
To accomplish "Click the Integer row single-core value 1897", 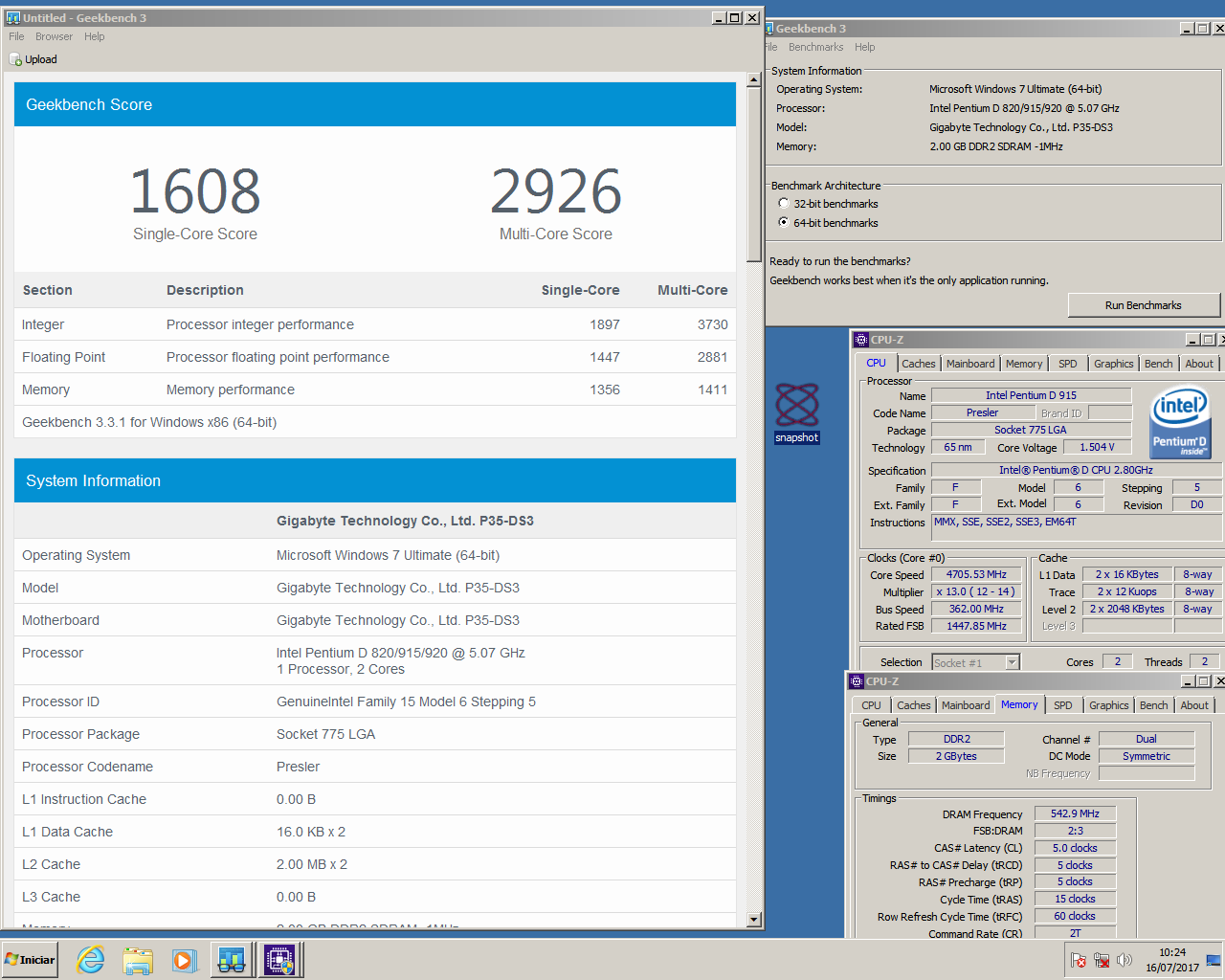I will [605, 324].
